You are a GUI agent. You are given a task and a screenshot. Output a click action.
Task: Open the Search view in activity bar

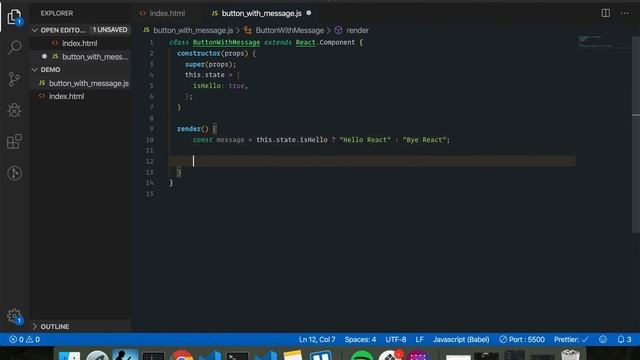[14, 47]
